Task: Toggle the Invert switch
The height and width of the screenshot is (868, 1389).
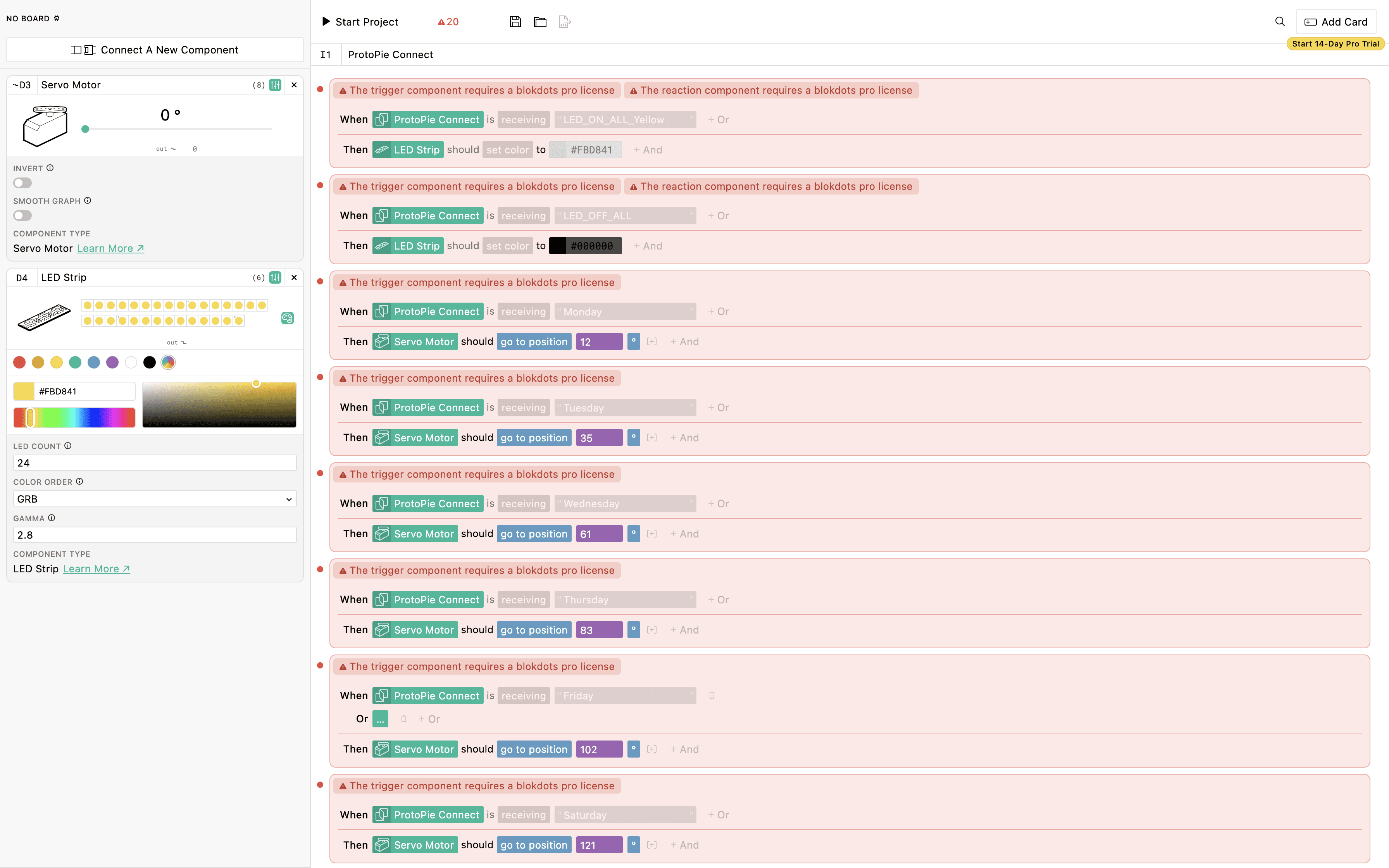Action: [22, 183]
